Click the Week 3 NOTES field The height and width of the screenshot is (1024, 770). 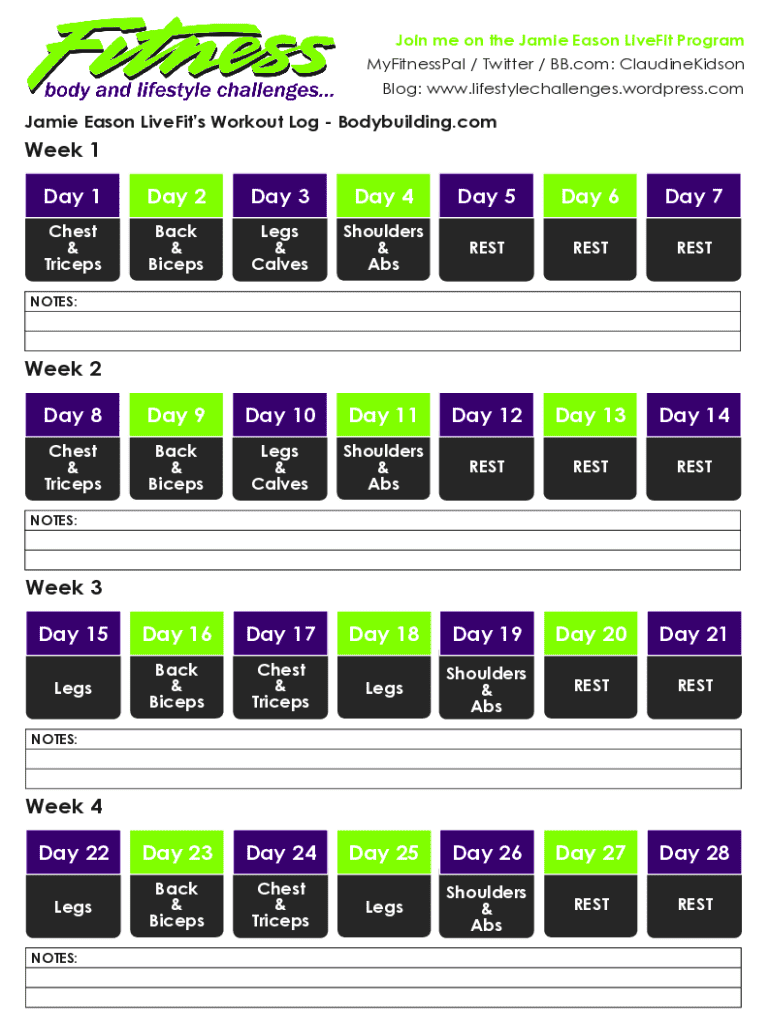pos(383,759)
